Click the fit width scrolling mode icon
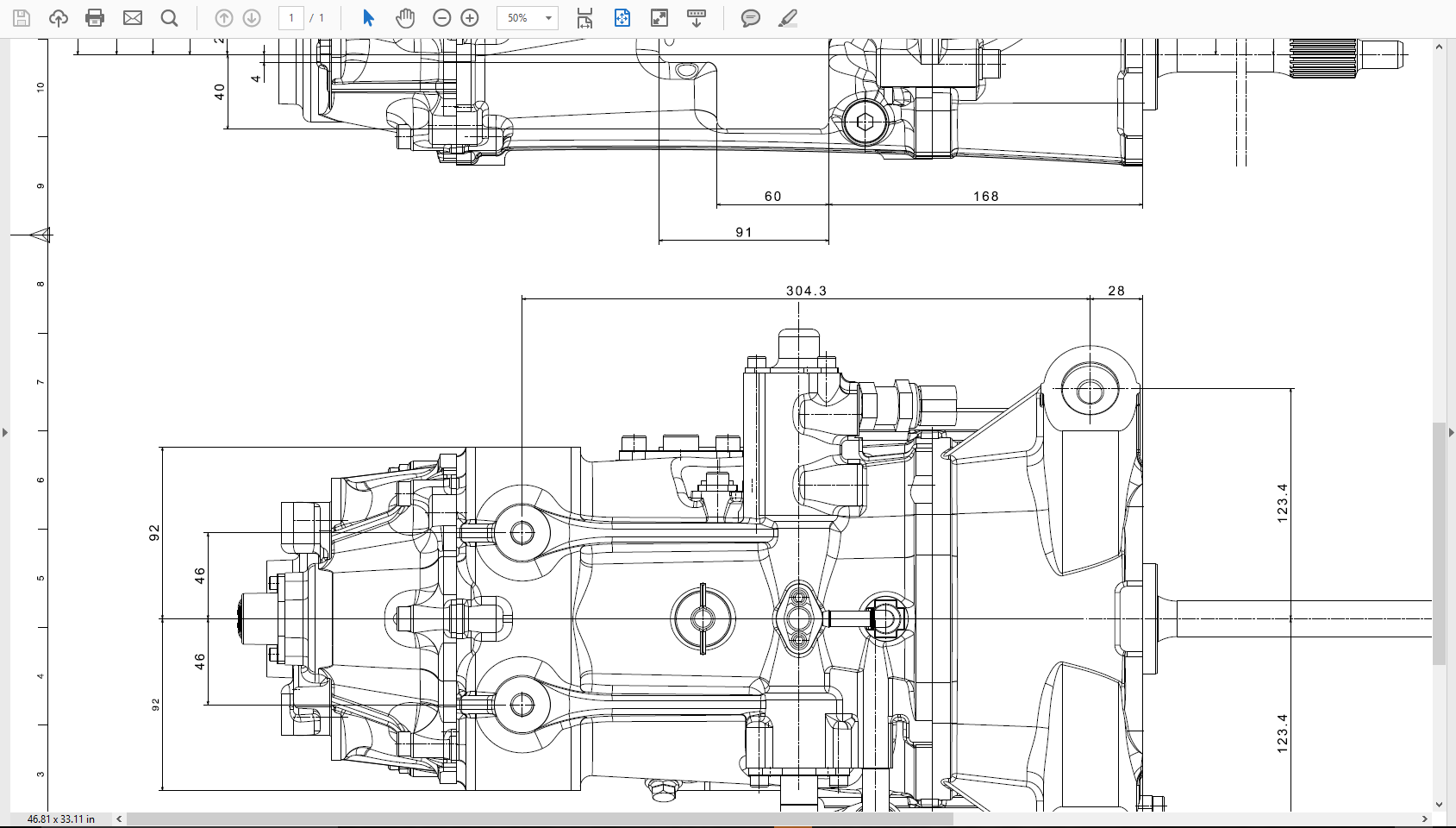 coord(584,18)
